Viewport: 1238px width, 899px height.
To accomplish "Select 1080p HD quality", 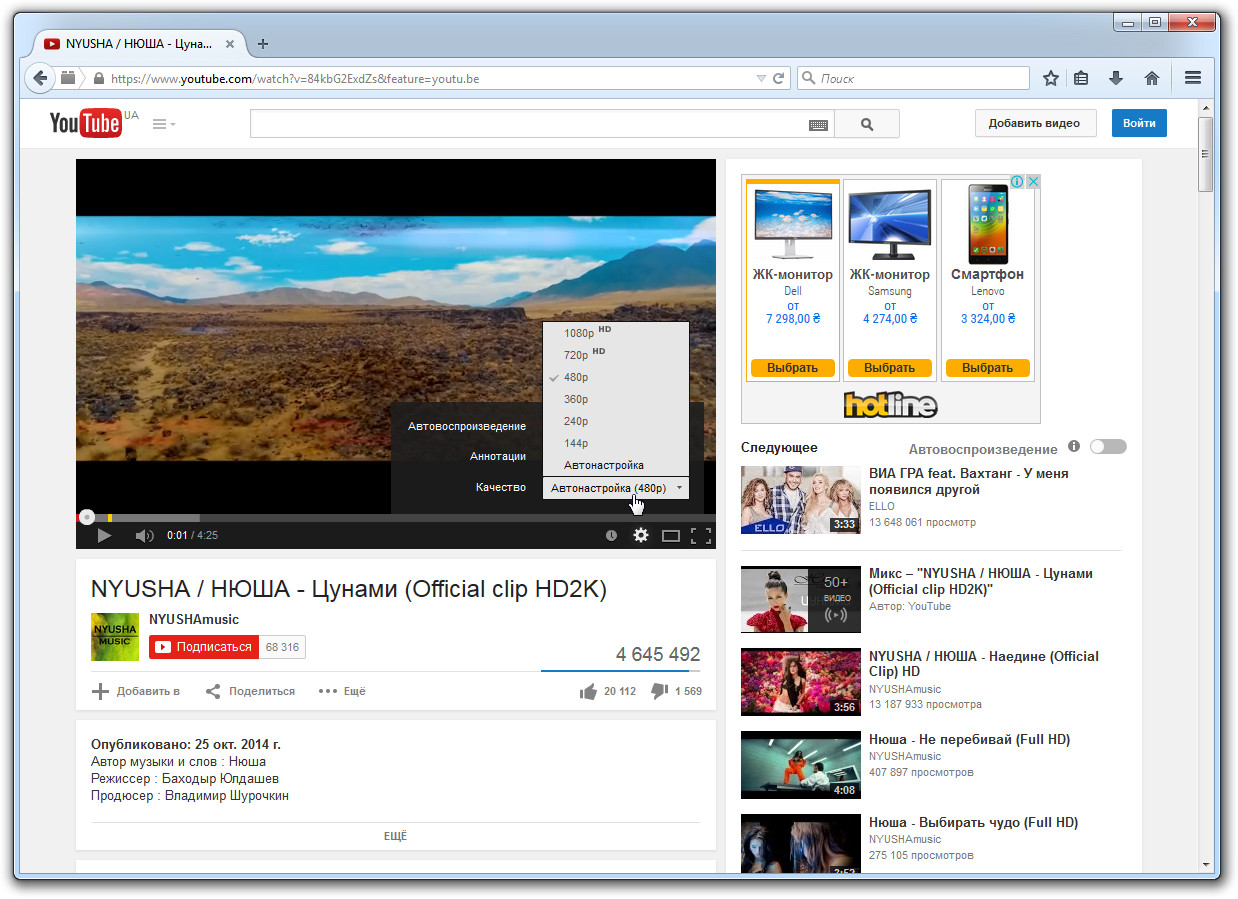I will (616, 333).
